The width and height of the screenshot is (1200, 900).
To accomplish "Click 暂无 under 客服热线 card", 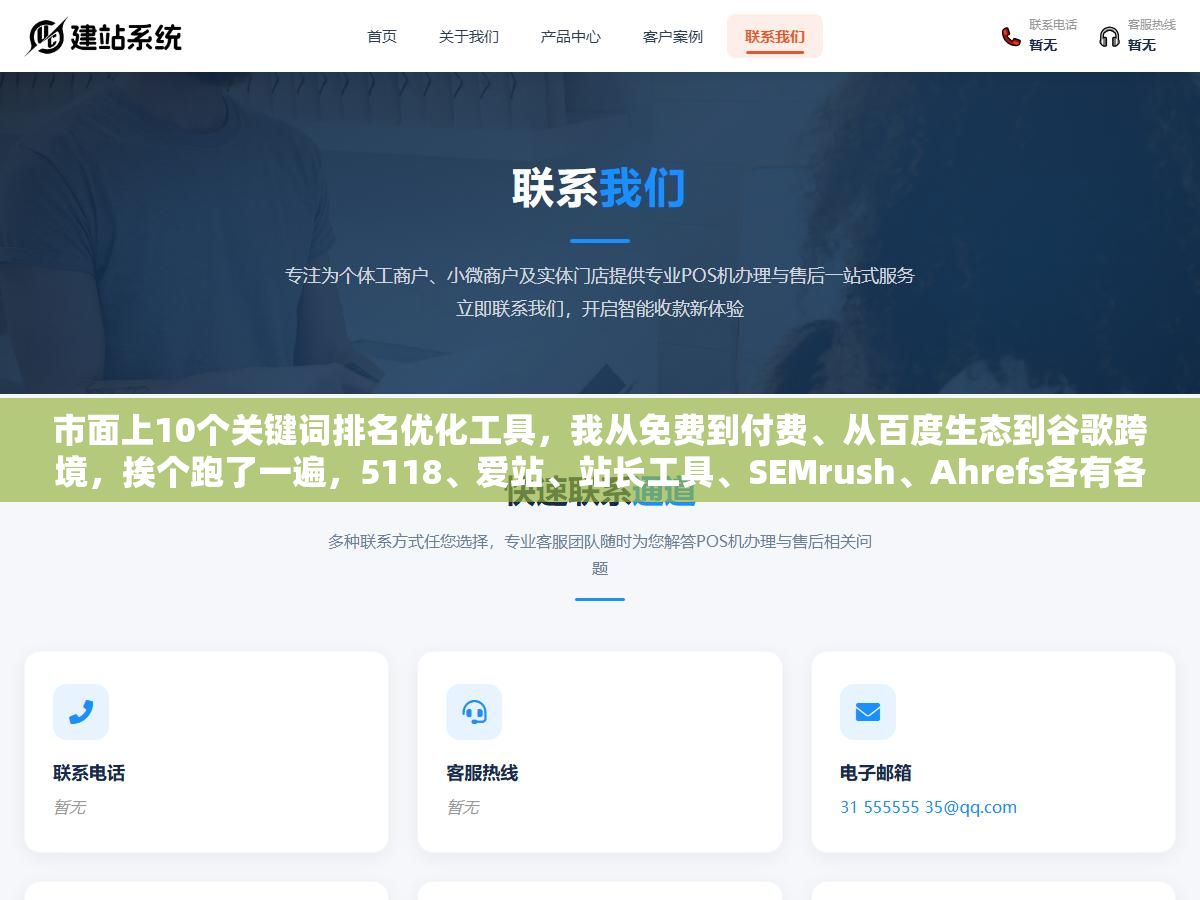I will (x=463, y=807).
